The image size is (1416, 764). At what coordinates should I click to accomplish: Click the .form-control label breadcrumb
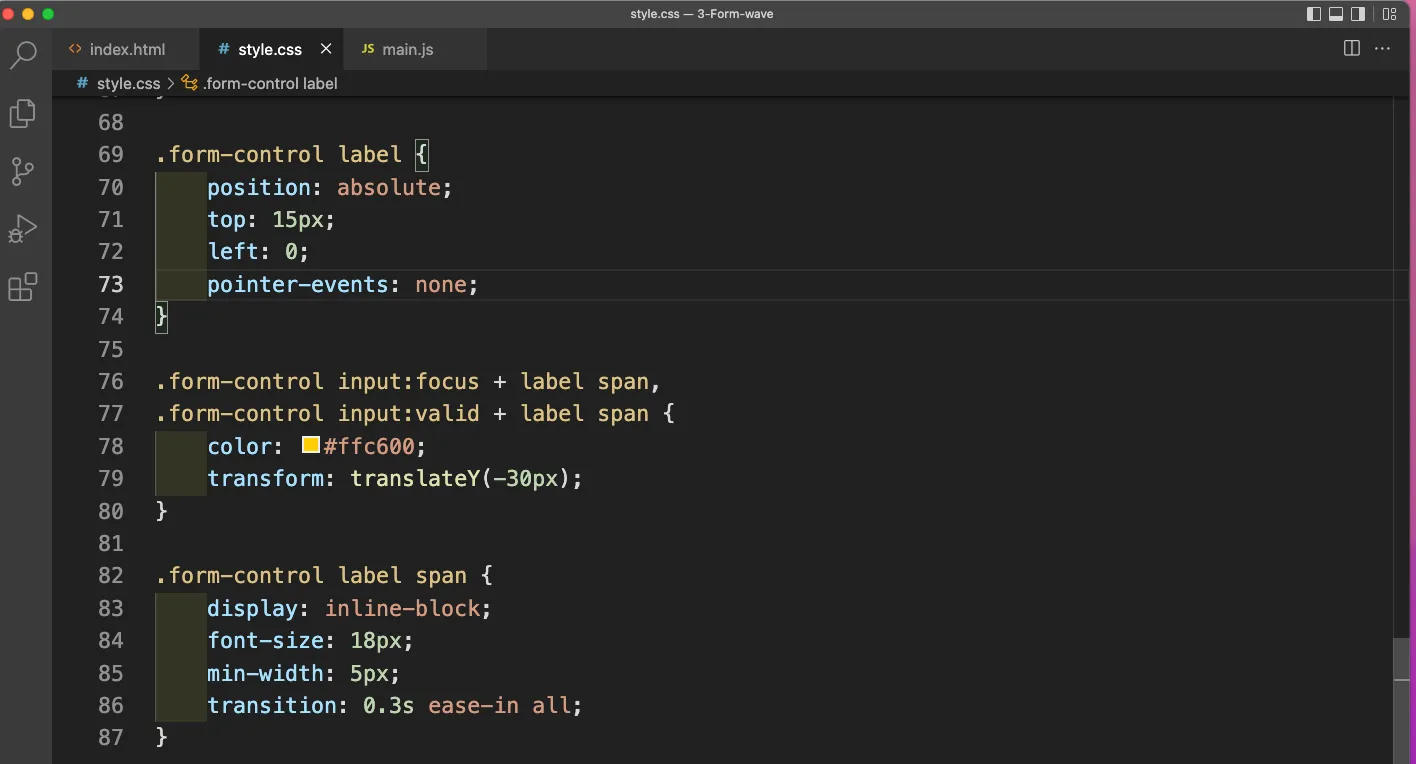tap(270, 84)
